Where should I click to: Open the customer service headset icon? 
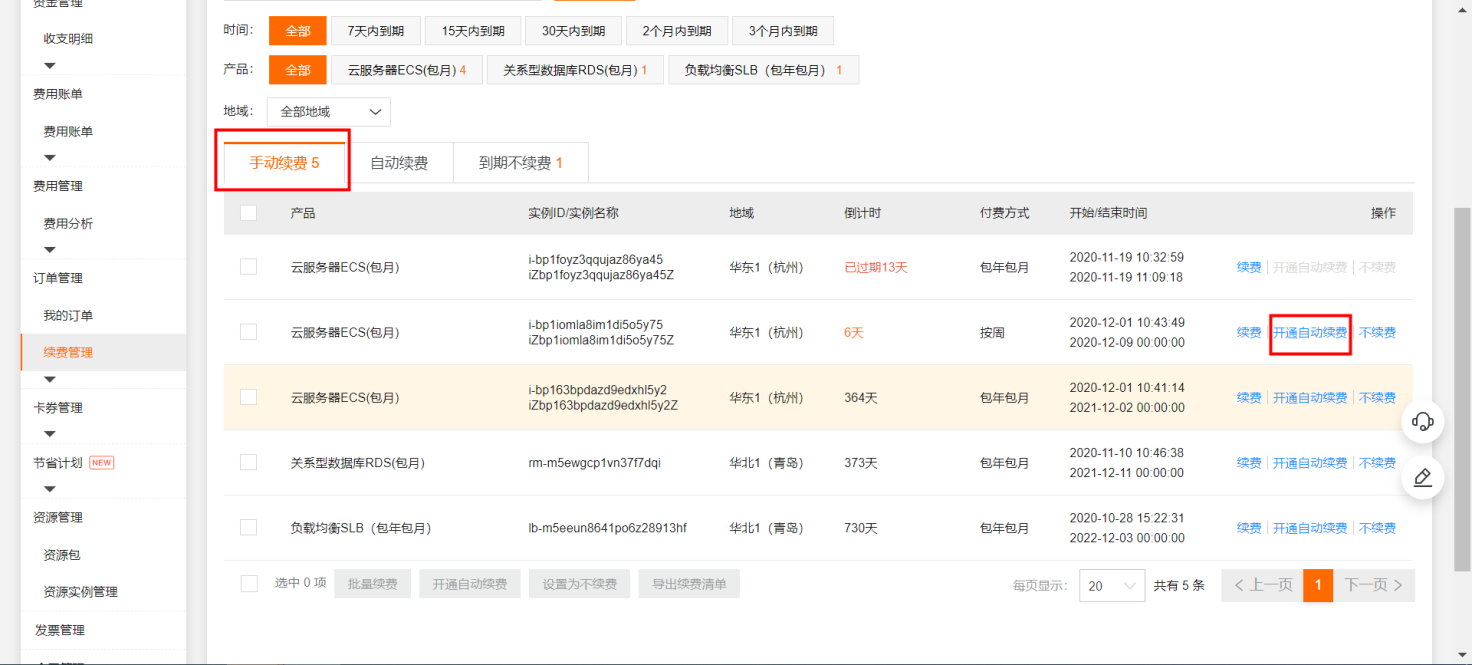[x=1422, y=421]
